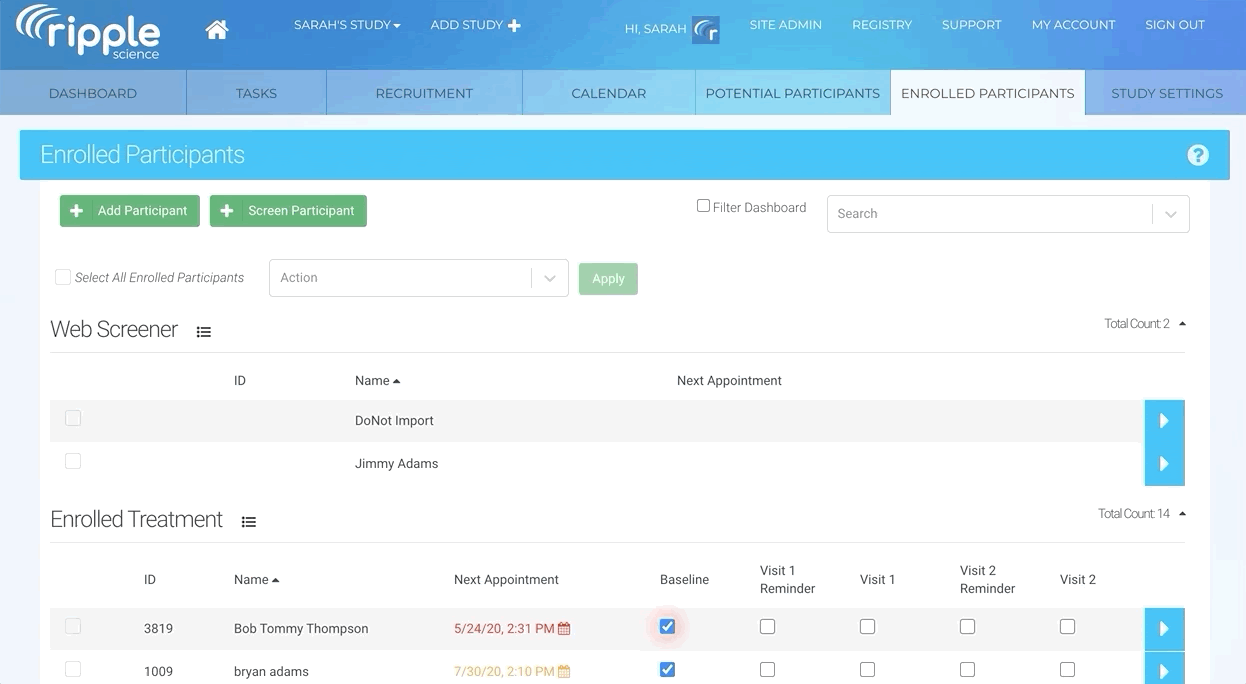
Task: Expand the Sarah's Study dropdown menu
Action: click(x=347, y=25)
